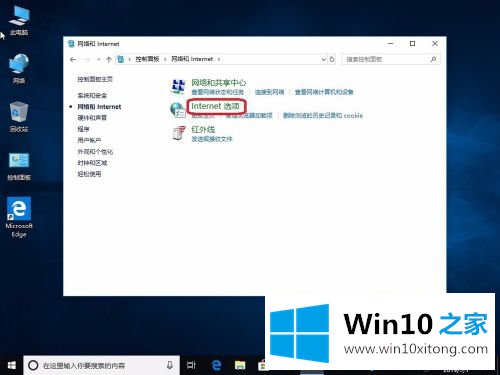Expand the chevron after 控制面板 breadcrumb
Screen dimensions: 500x375
tap(165, 59)
